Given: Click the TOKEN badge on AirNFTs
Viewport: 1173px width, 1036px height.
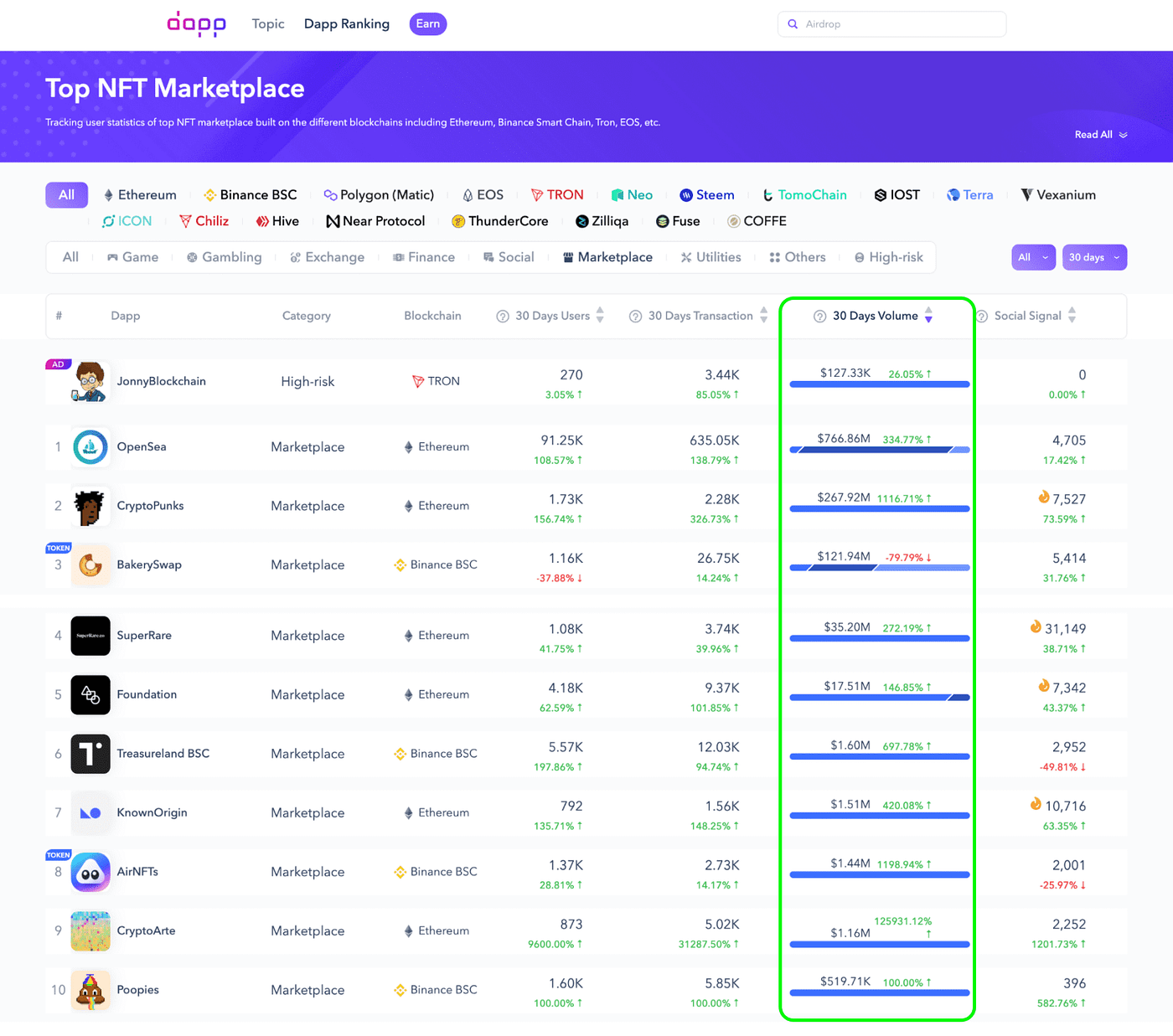Looking at the screenshot, I should pos(59,855).
